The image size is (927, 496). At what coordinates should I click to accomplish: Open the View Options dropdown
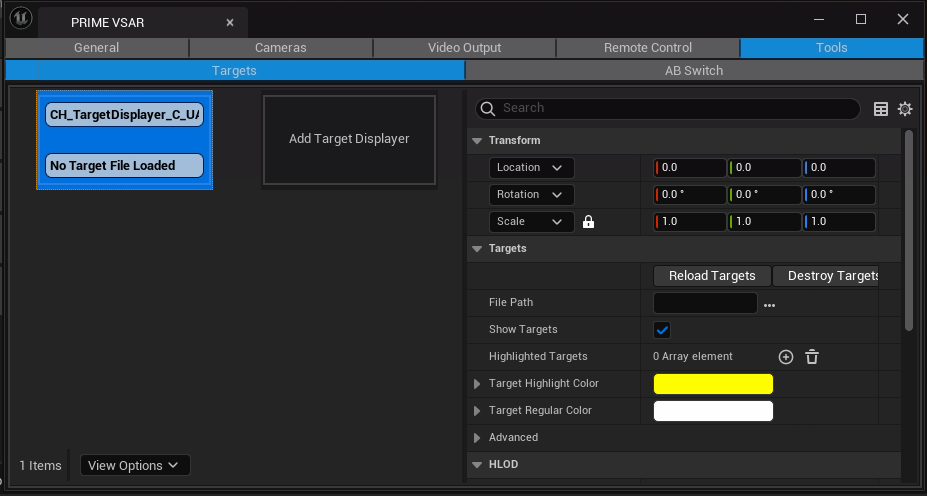[x=135, y=465]
